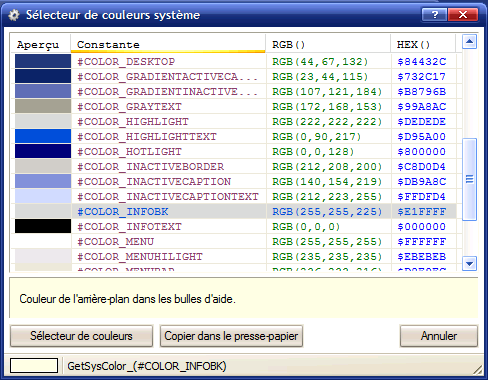Click the RGB(23,44,115) value
The width and height of the screenshot is (488, 380).
[320, 77]
